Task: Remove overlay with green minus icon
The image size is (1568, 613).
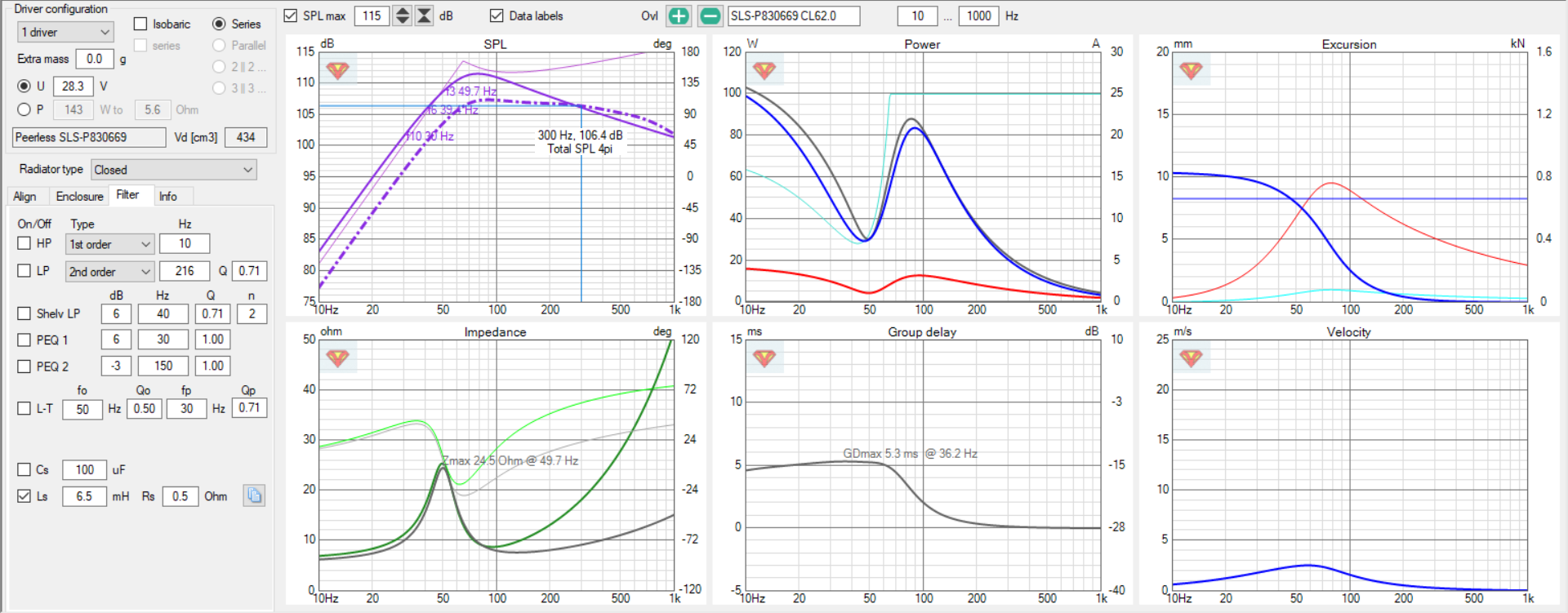Action: 710,16
